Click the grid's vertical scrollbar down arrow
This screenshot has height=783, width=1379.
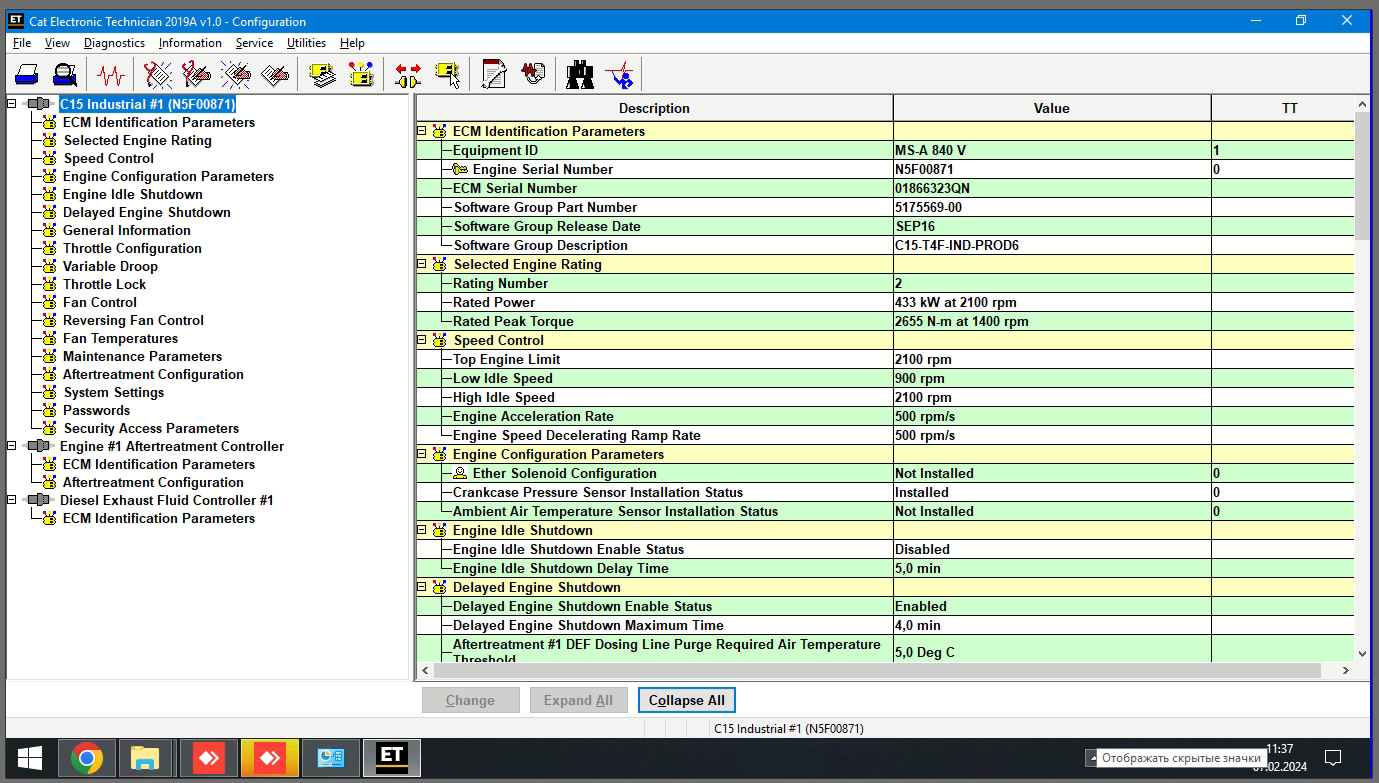pos(1362,652)
